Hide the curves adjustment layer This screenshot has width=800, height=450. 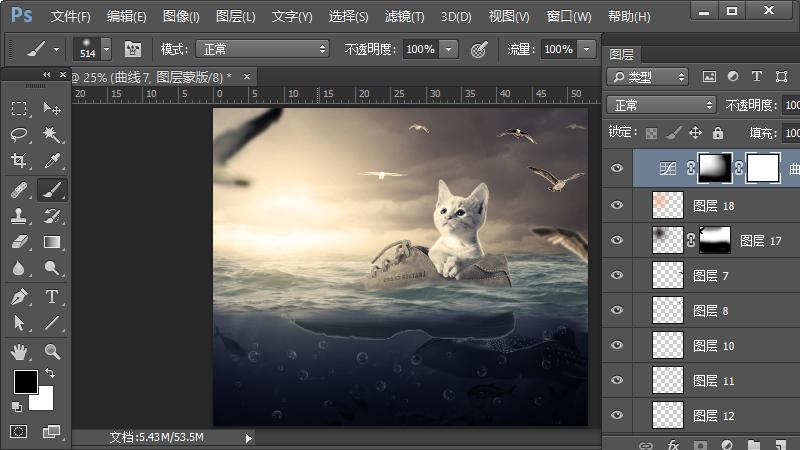point(617,168)
